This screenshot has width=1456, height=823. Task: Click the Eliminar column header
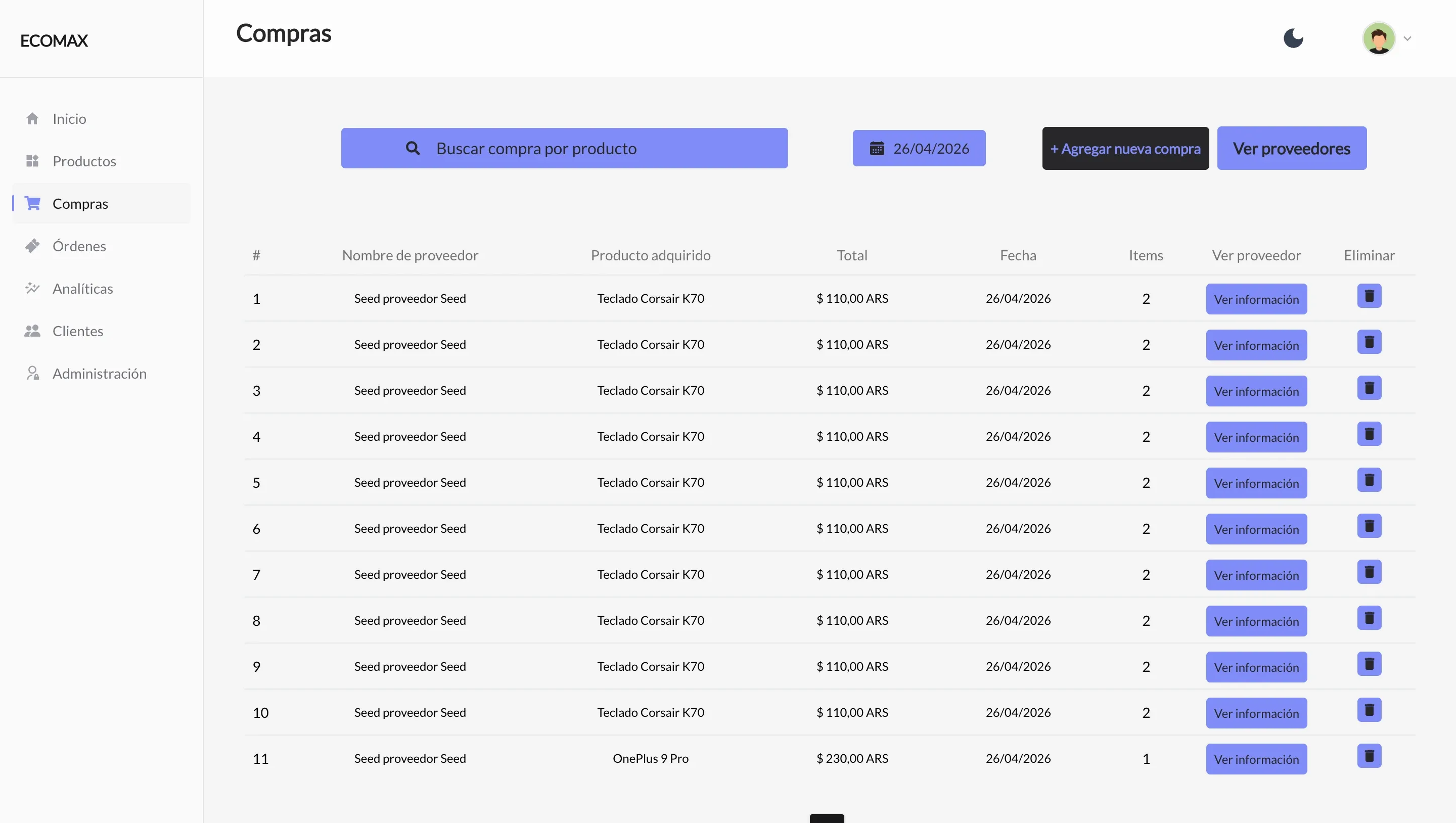(1369, 255)
